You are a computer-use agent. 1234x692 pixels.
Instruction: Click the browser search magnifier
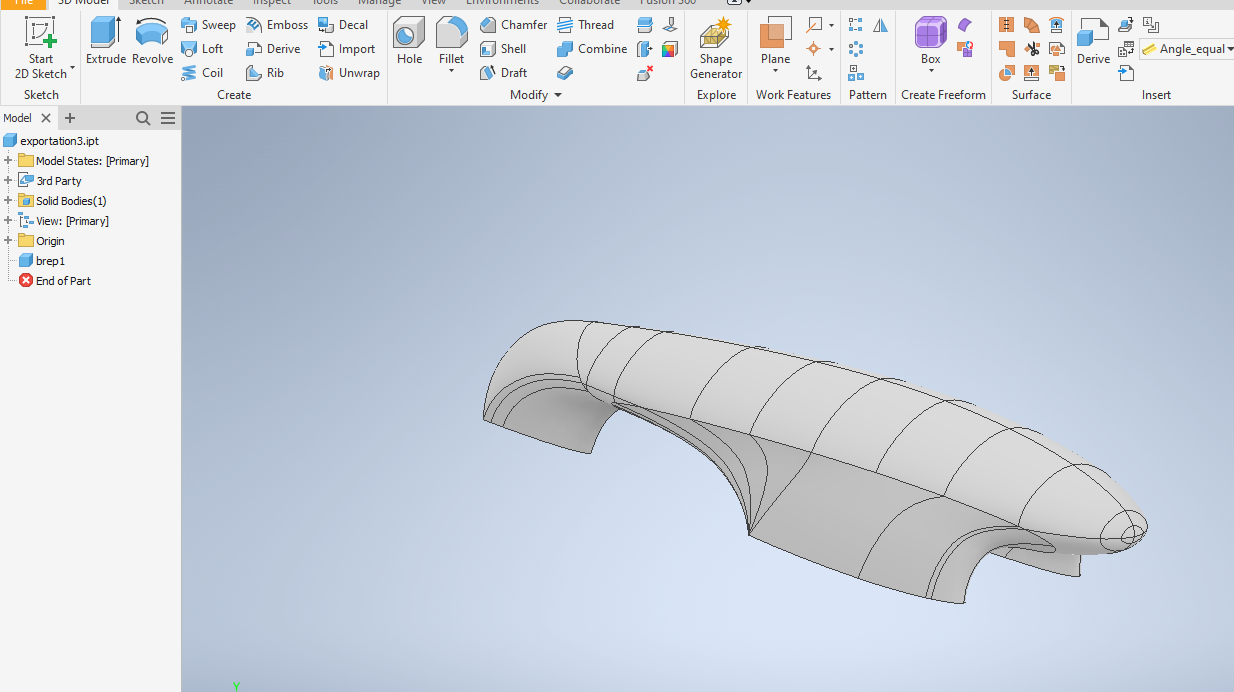click(x=142, y=117)
